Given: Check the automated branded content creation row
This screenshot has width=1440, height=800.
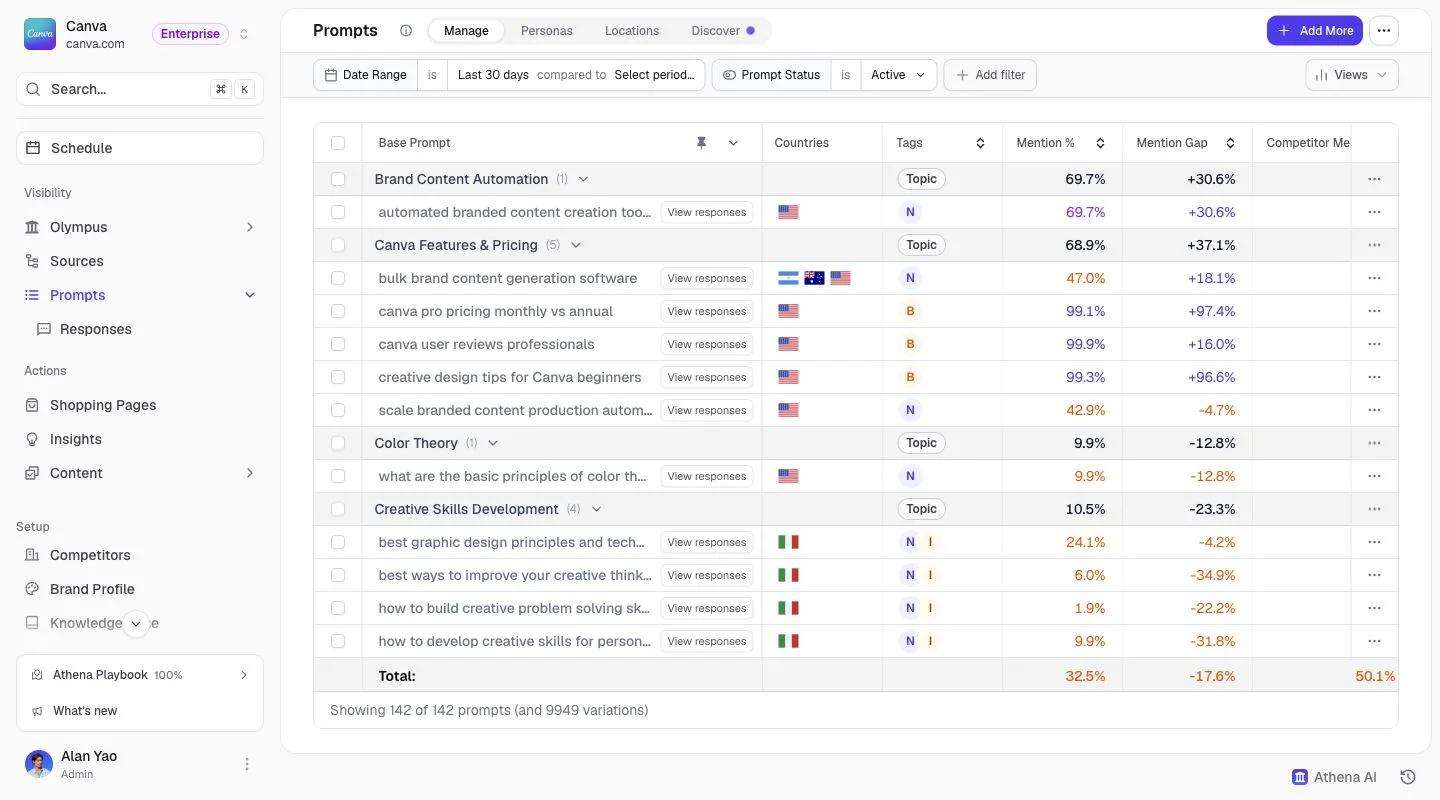Looking at the screenshot, I should [x=338, y=212].
